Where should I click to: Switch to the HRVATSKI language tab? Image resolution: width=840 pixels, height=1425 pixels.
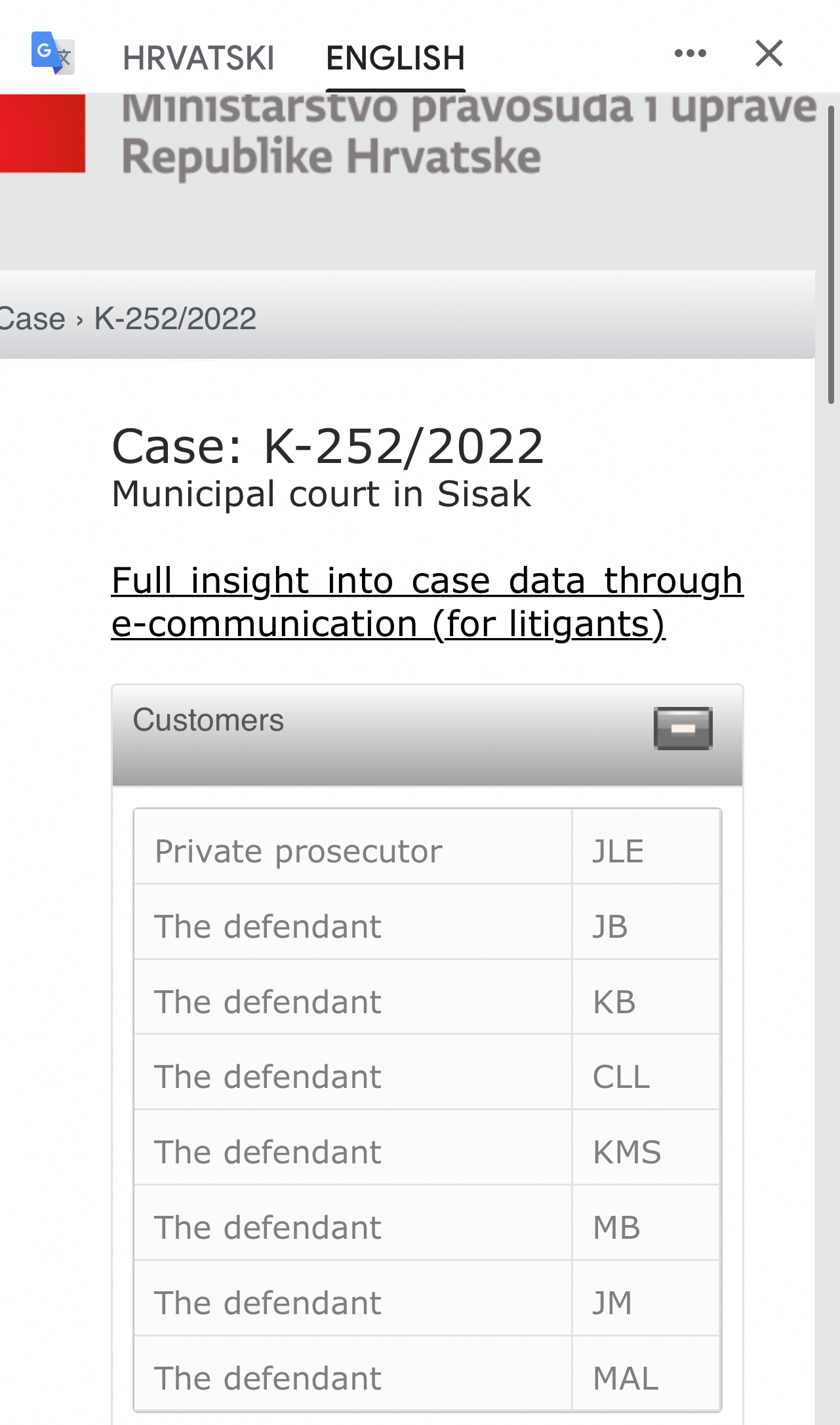[199, 58]
